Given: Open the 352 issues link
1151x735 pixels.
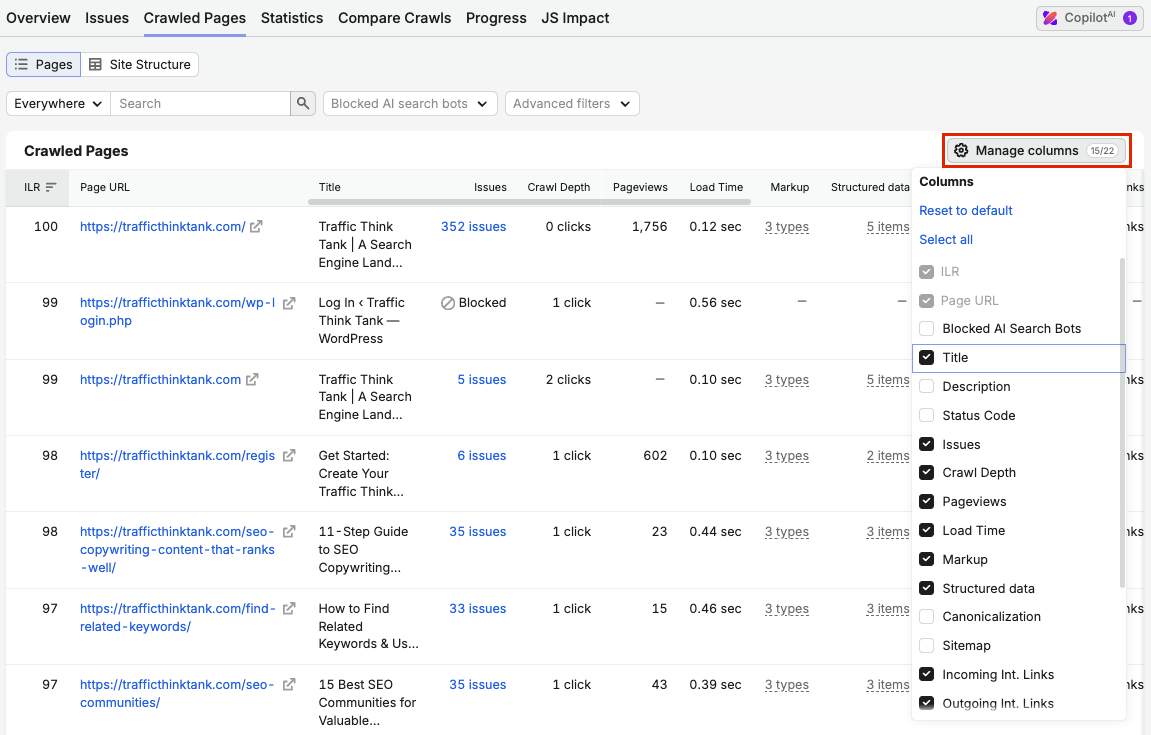Looking at the screenshot, I should coord(473,227).
